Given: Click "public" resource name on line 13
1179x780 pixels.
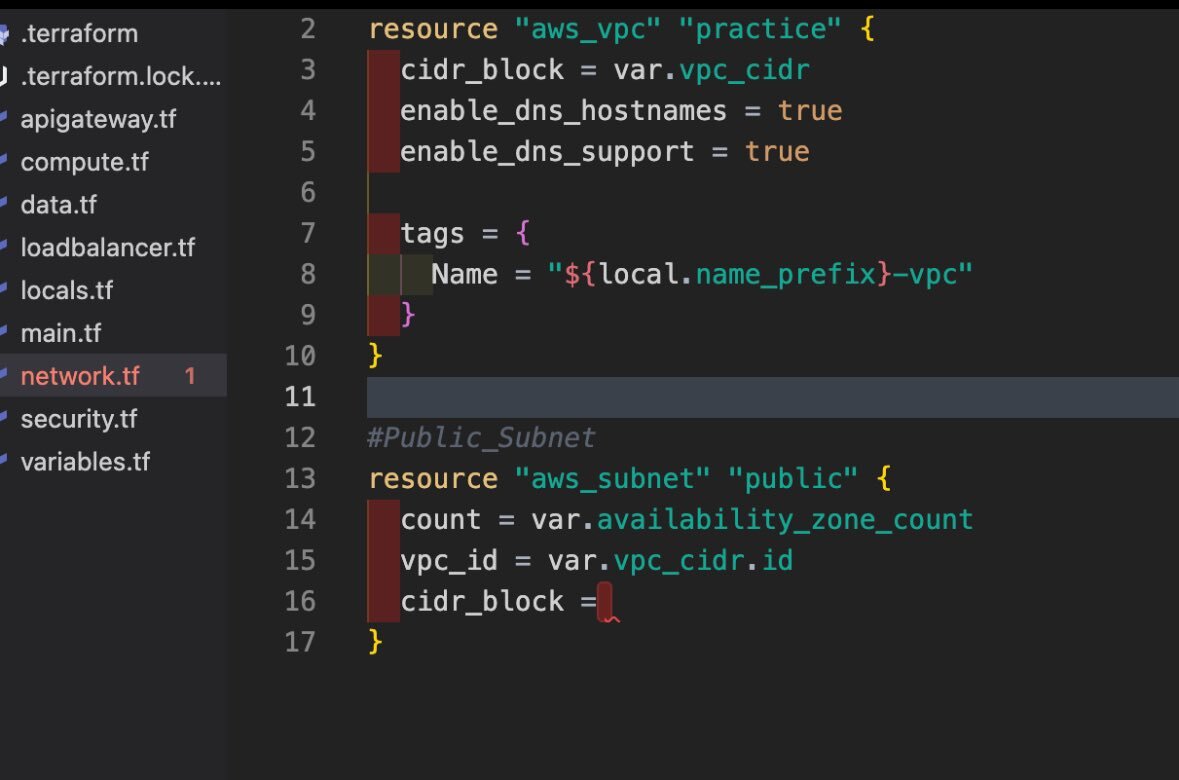Looking at the screenshot, I should tap(793, 479).
